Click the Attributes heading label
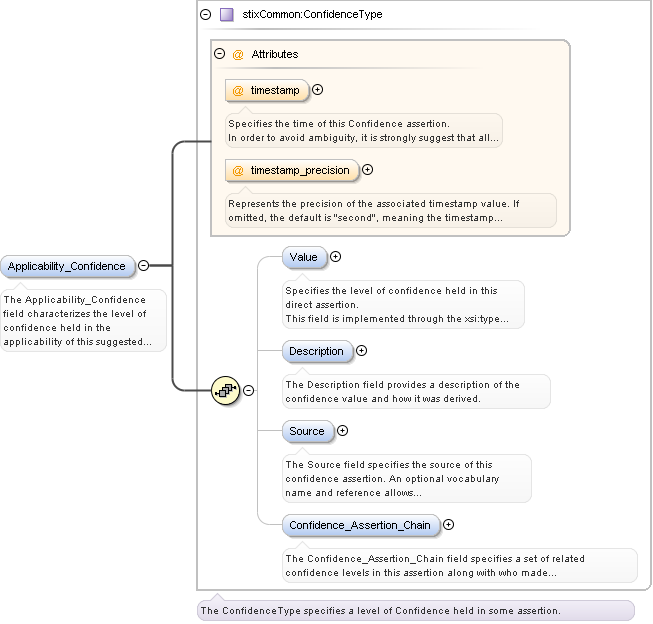653x624 pixels. click(275, 55)
